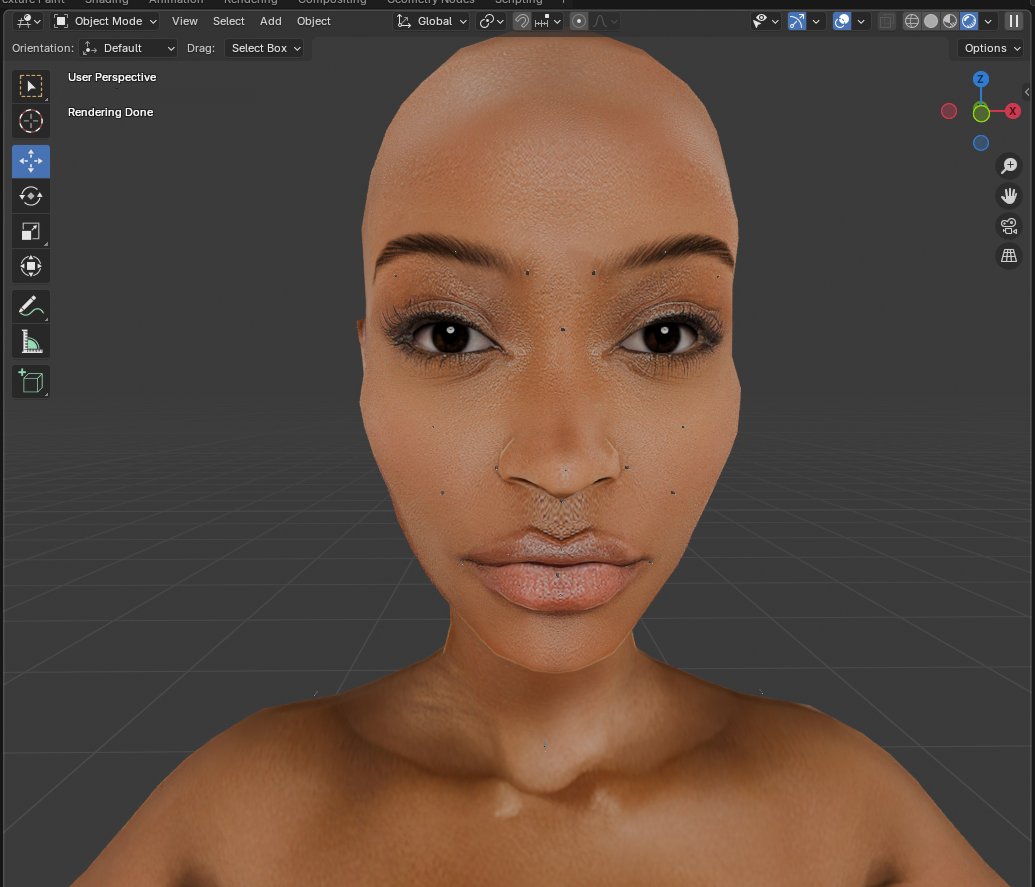Image resolution: width=1035 pixels, height=887 pixels.
Task: Choose the Rotate tool
Action: [31, 196]
